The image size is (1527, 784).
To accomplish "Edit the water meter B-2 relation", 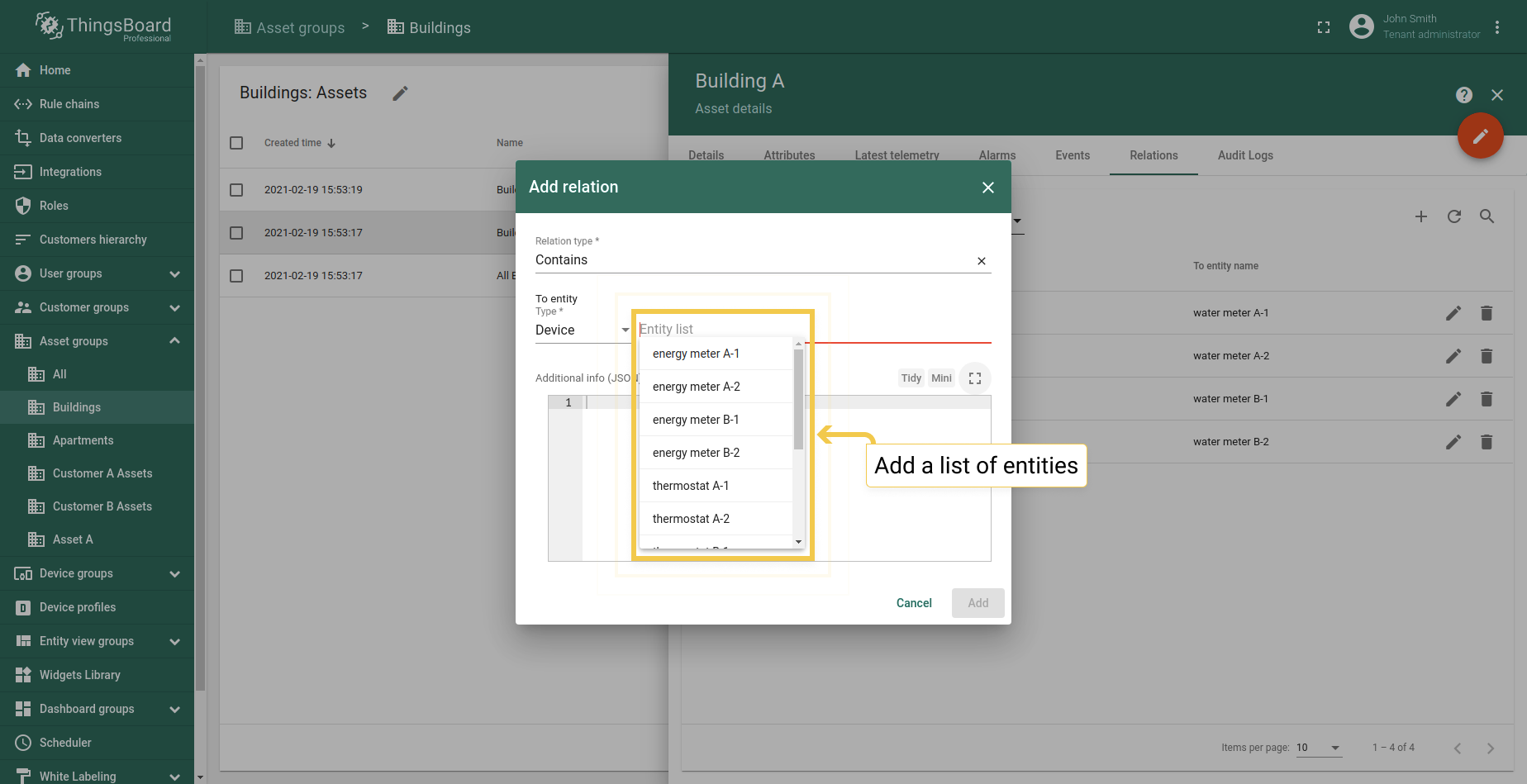I will [1453, 442].
